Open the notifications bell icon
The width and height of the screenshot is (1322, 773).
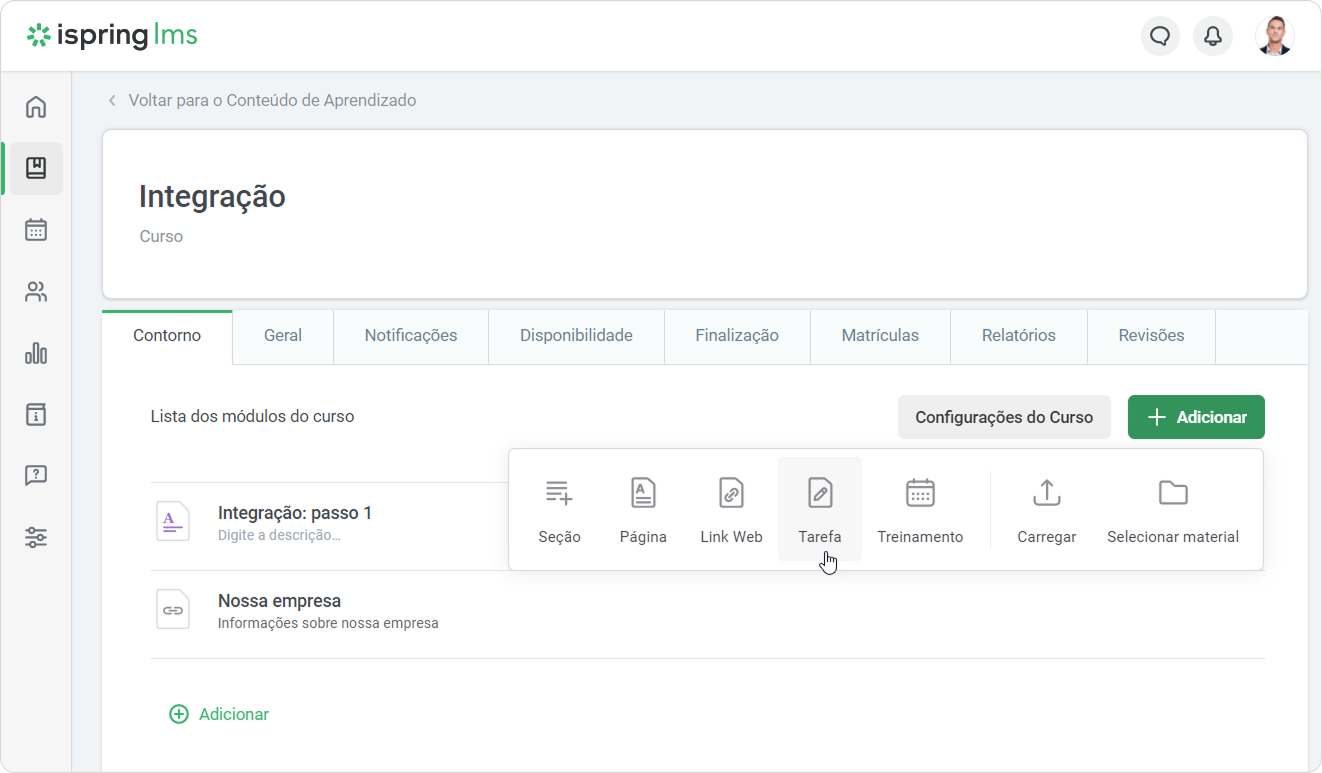pyautogui.click(x=1213, y=37)
